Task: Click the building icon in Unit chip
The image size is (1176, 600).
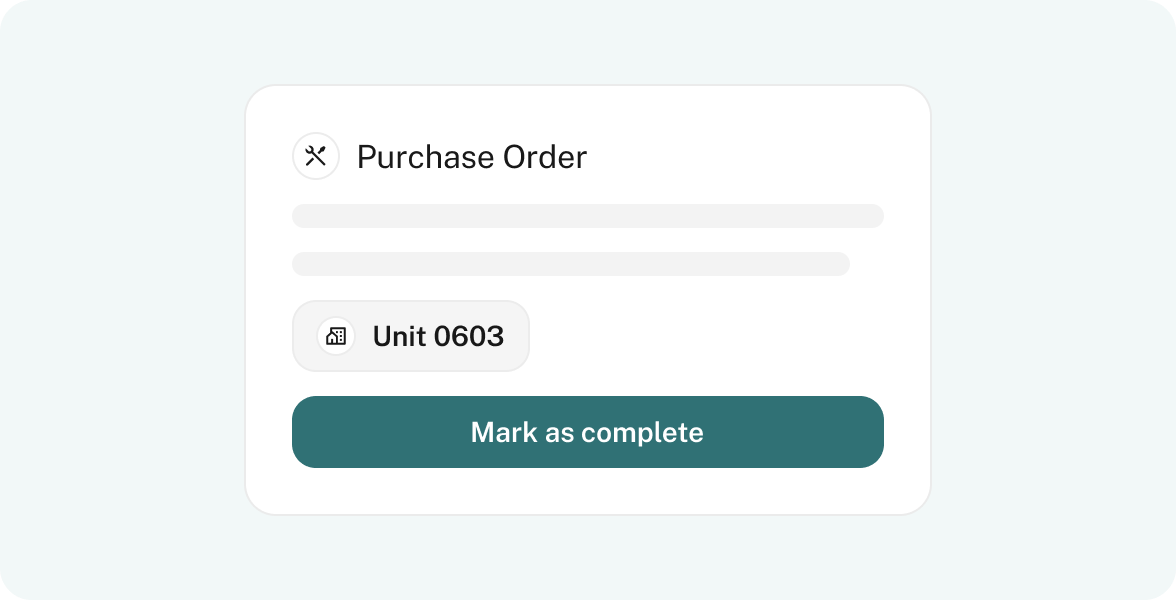Action: 336,336
